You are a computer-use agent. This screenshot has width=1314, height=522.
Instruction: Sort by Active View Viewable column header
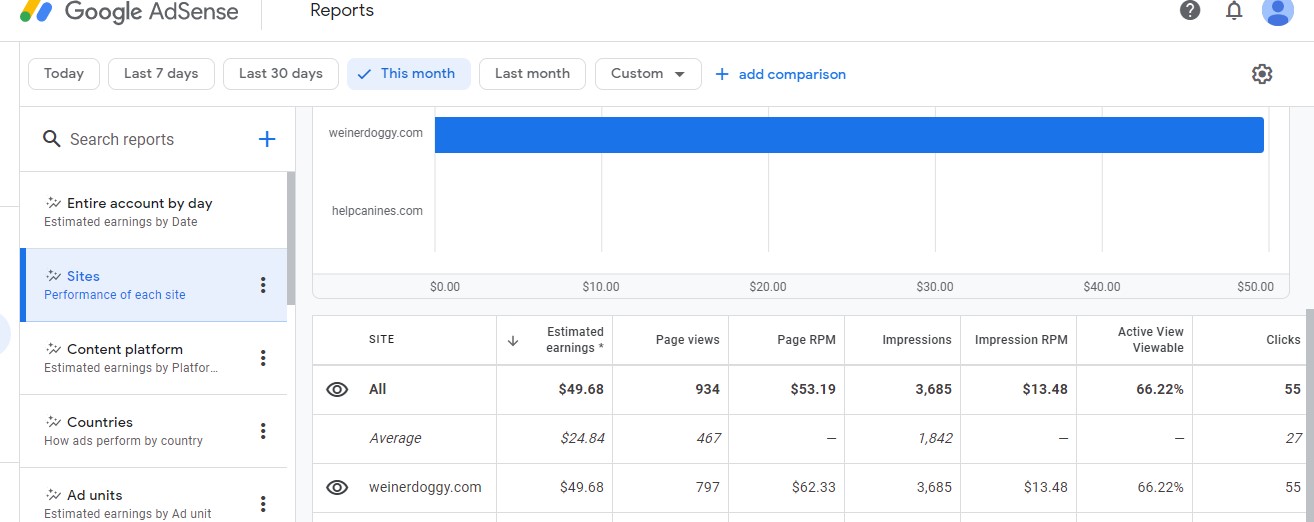pyautogui.click(x=1151, y=340)
